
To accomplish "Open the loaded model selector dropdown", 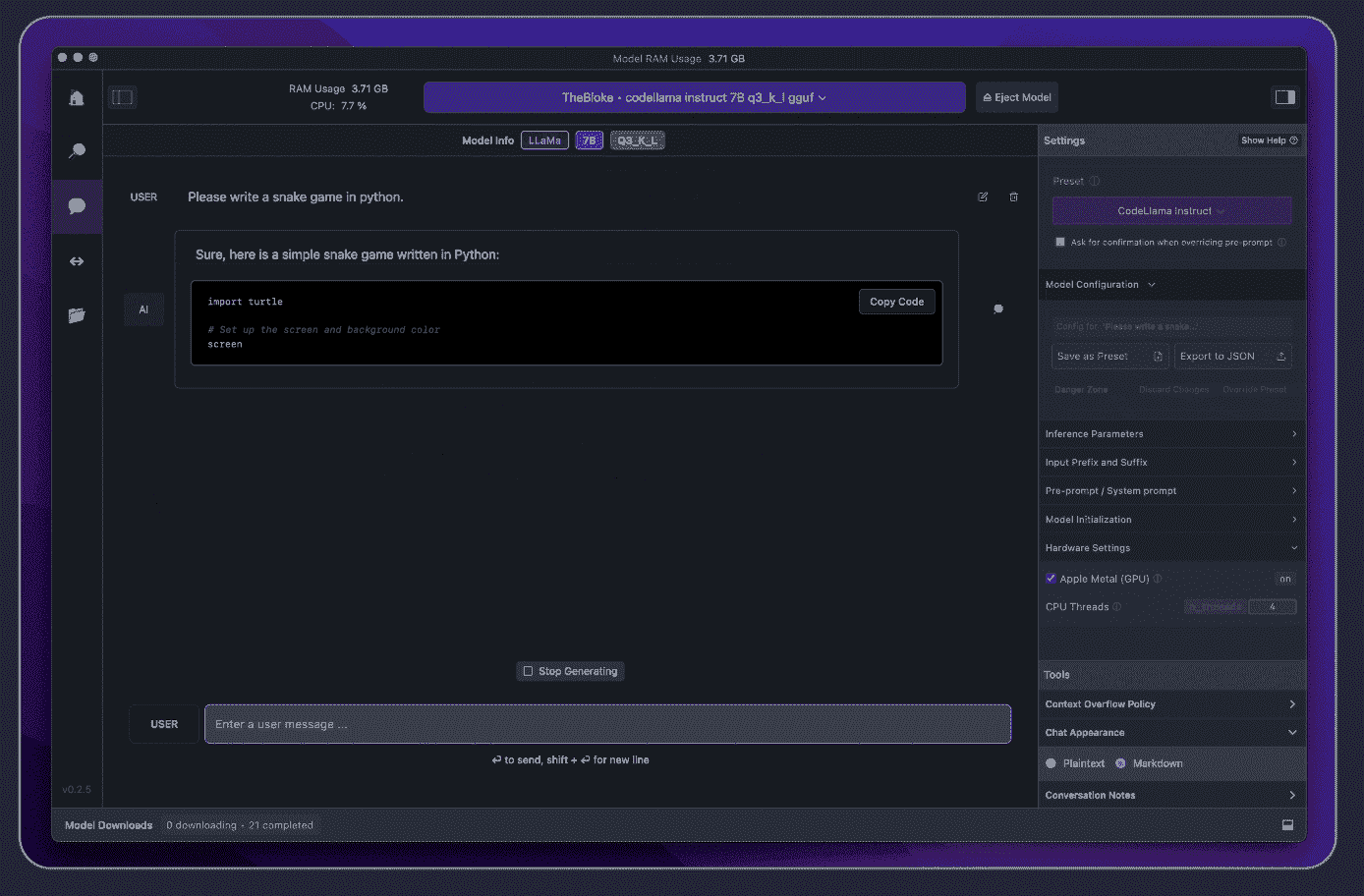I will (694, 97).
